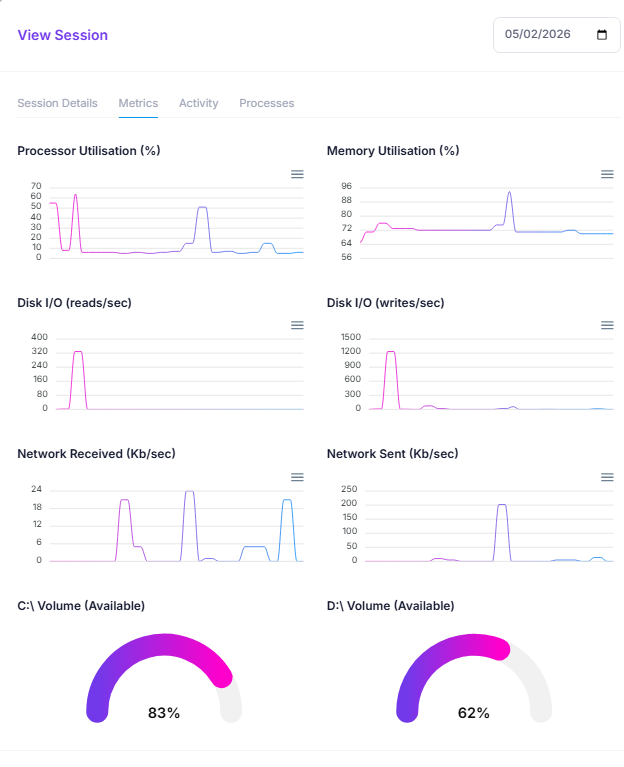The image size is (624, 767).
Task: Open Network Sent chart menu icon
Action: [x=607, y=477]
